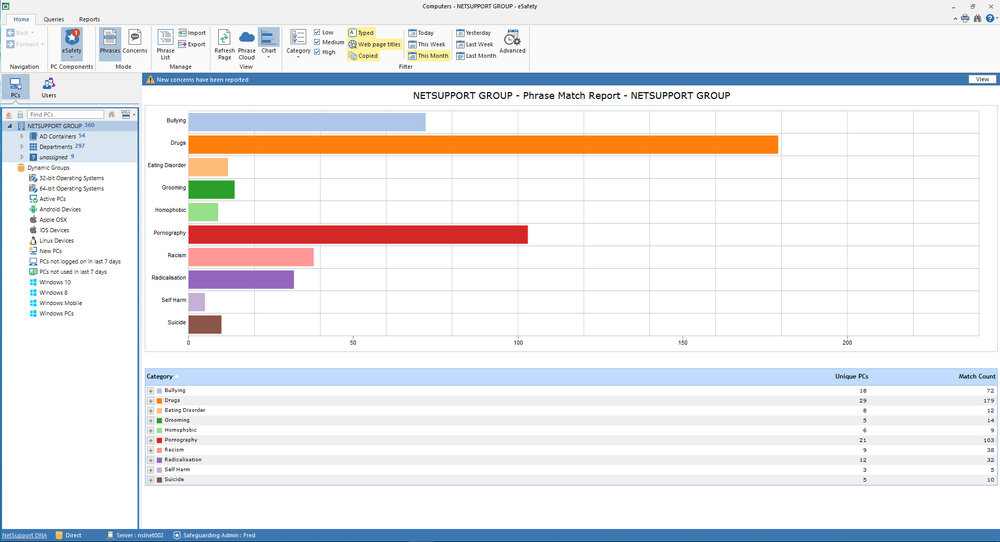Switch to Concerns mode
This screenshot has width=1000, height=542.
135,43
